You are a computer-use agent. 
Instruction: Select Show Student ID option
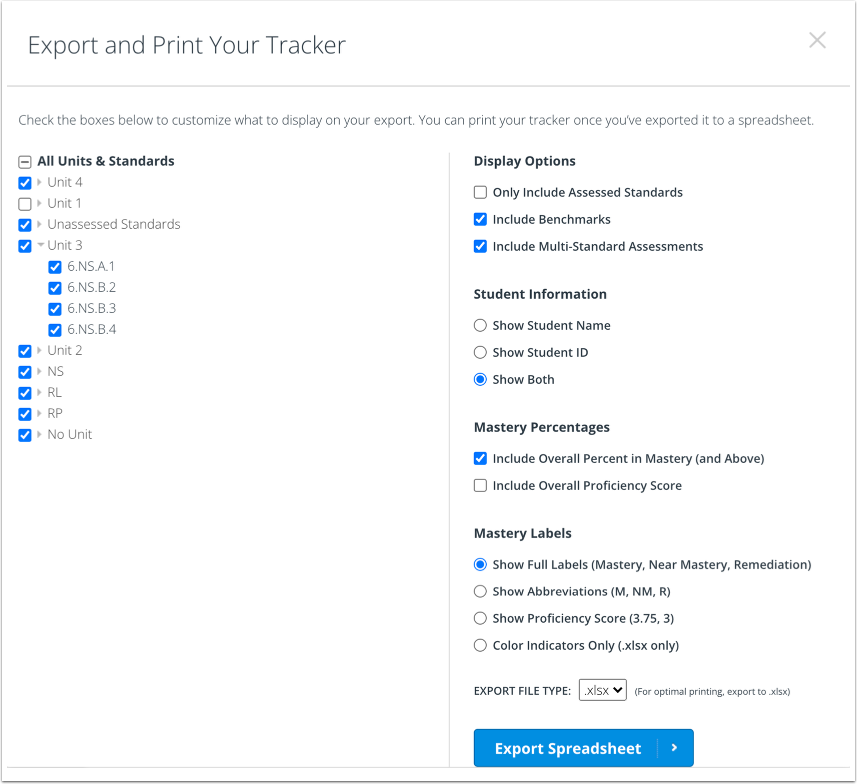(480, 352)
